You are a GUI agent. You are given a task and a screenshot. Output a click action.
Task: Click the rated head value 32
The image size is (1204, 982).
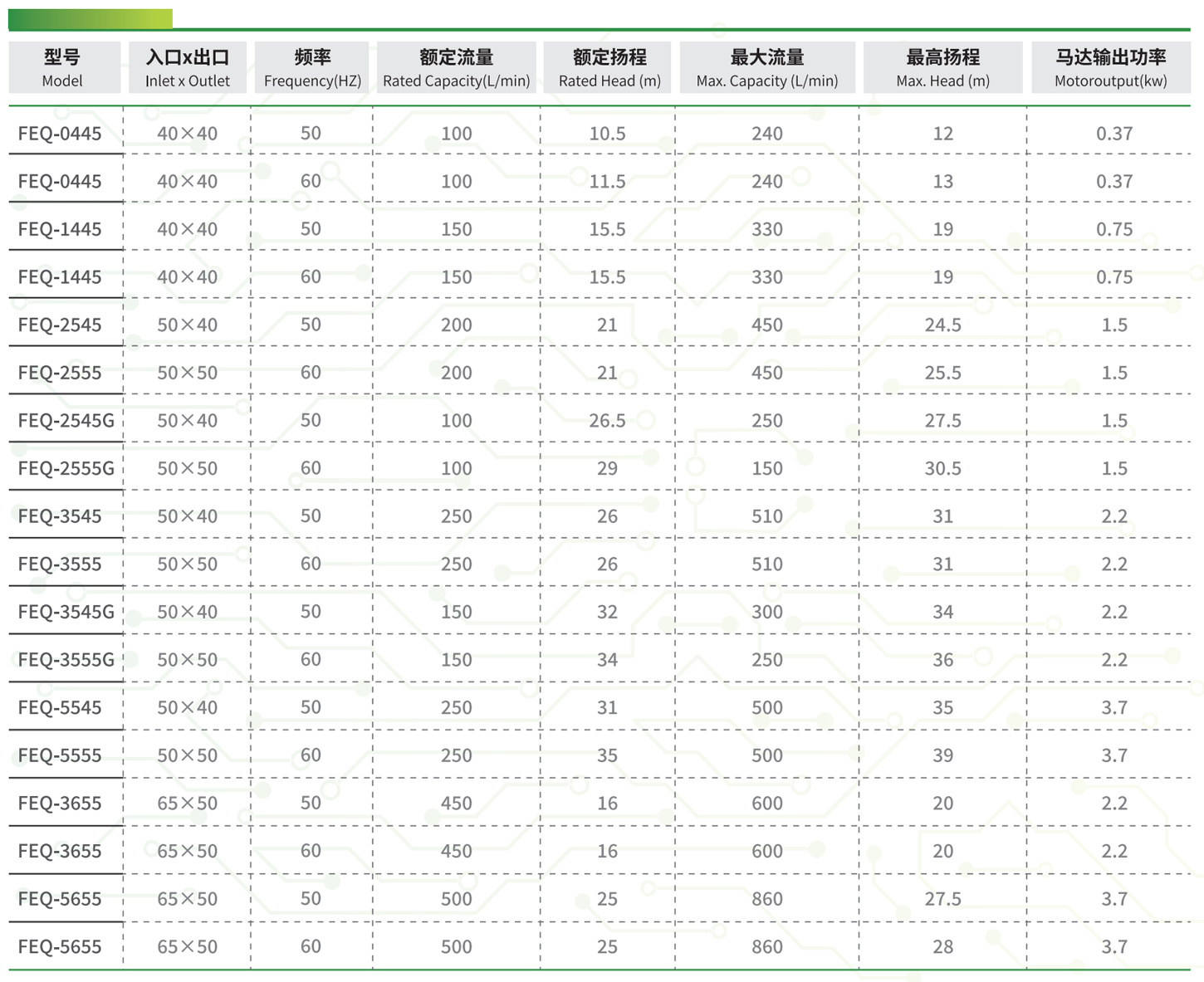point(608,612)
